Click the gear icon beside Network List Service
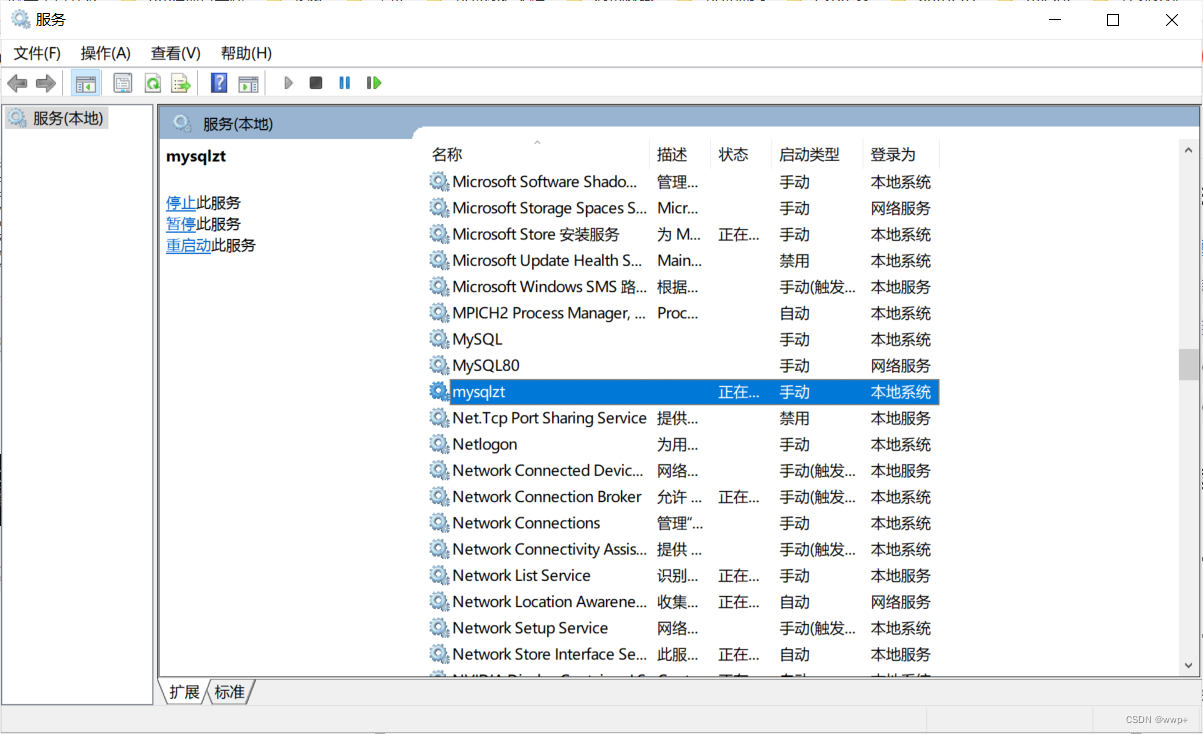The image size is (1203, 734). coord(439,575)
